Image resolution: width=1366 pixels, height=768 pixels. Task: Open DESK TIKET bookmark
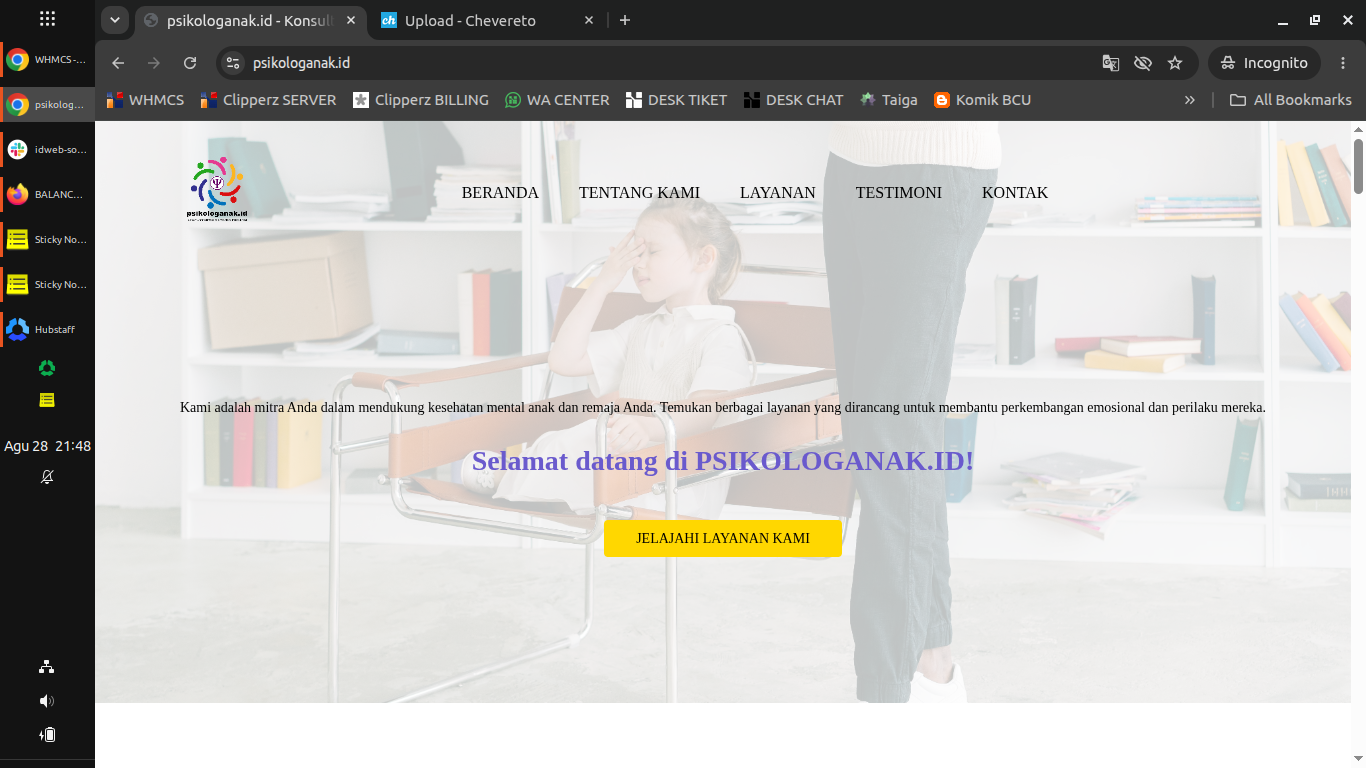tap(676, 100)
